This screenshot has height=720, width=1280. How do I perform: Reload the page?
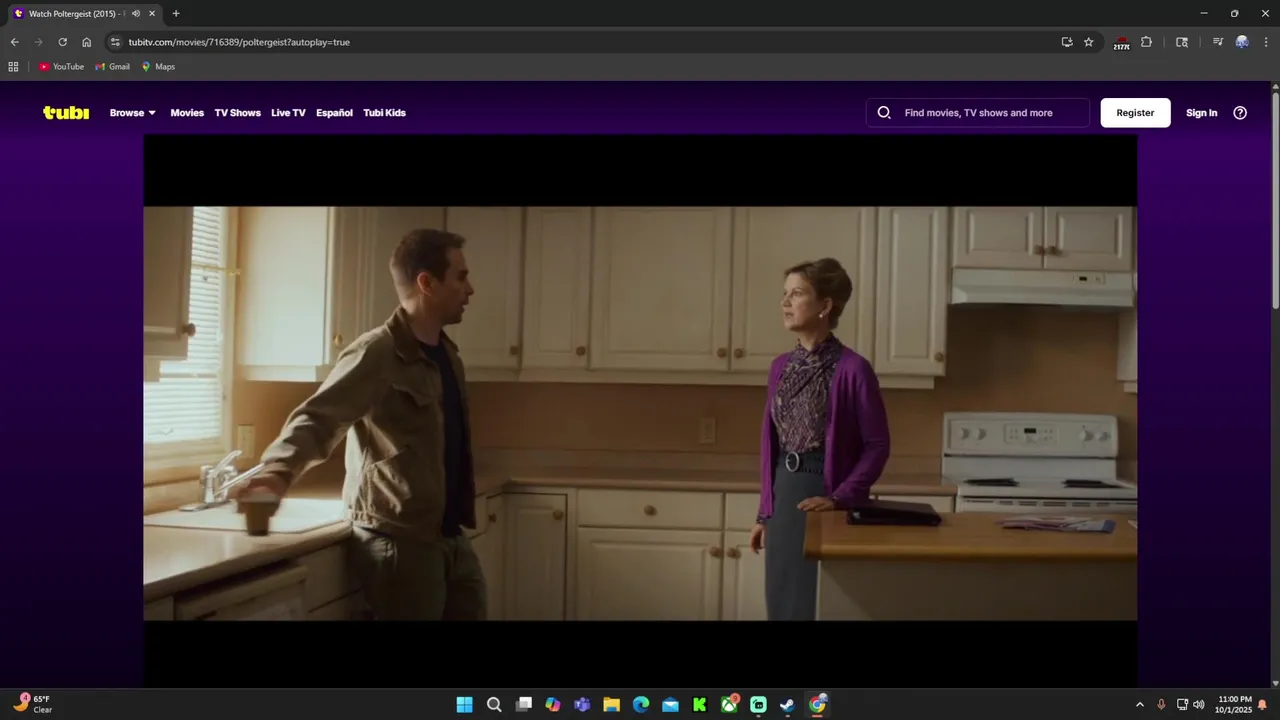click(62, 42)
